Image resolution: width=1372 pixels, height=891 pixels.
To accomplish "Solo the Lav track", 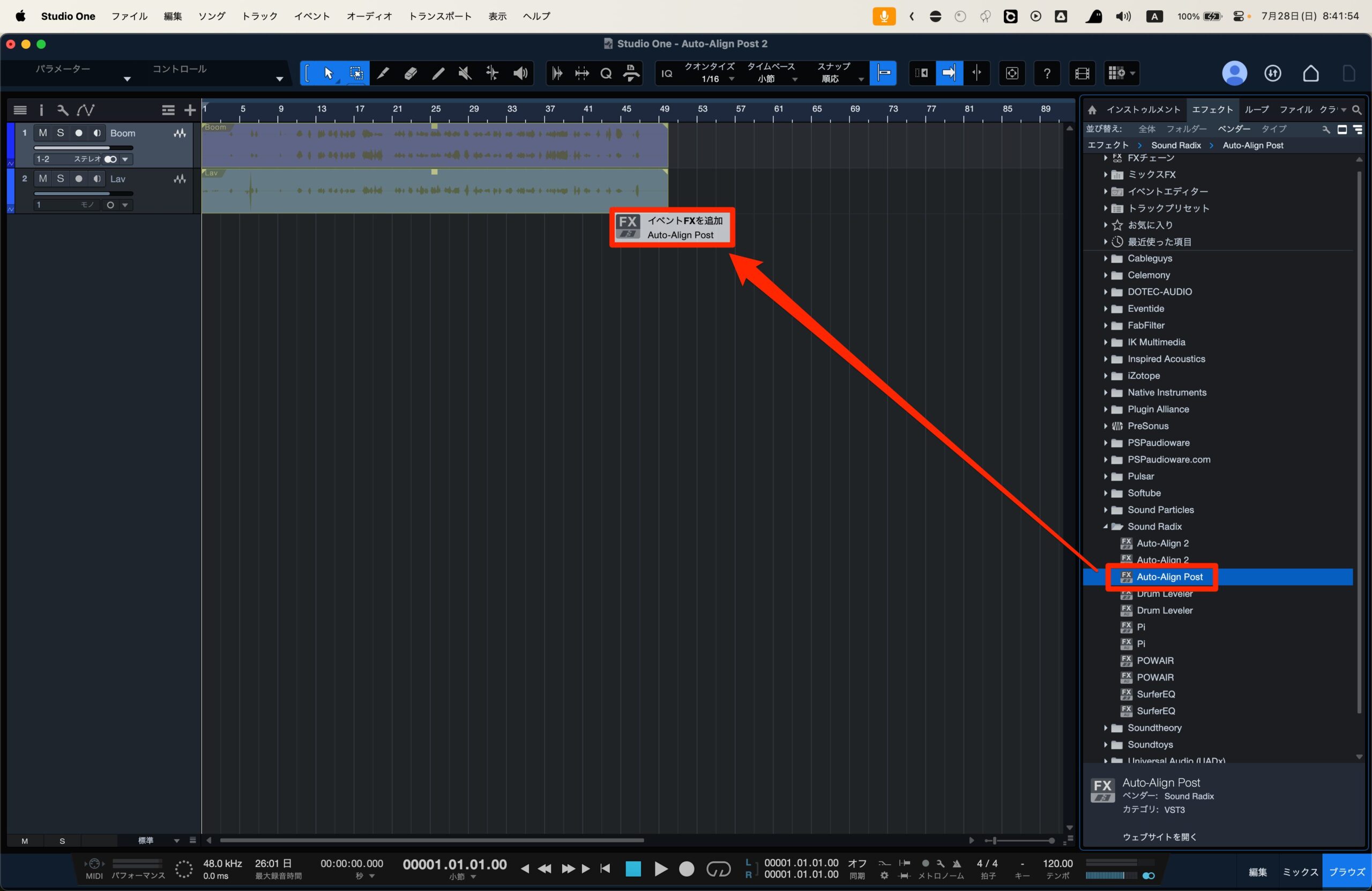I will (x=60, y=178).
